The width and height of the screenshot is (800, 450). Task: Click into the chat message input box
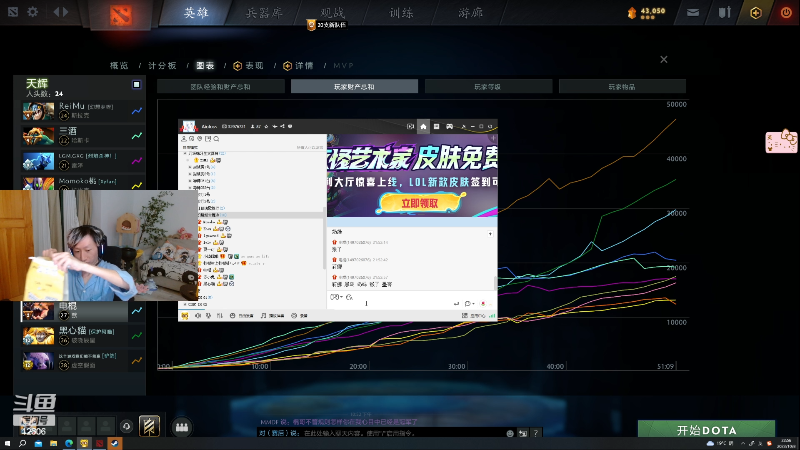[411, 299]
